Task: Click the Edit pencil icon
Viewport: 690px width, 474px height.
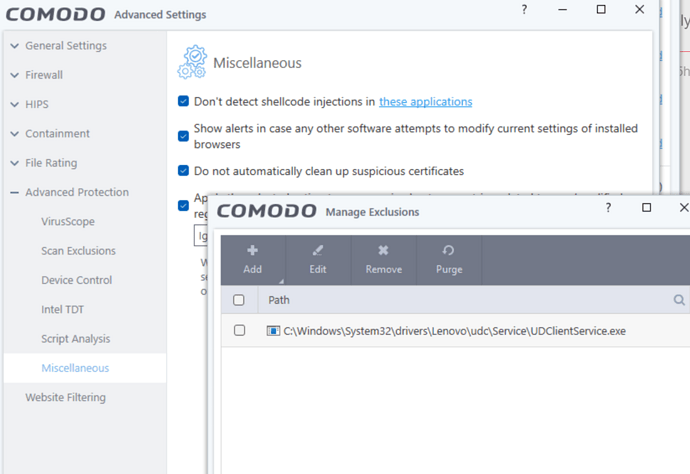Action: [x=318, y=250]
